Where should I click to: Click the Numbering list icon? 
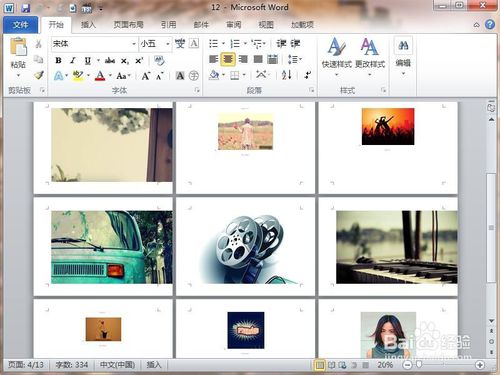point(235,43)
